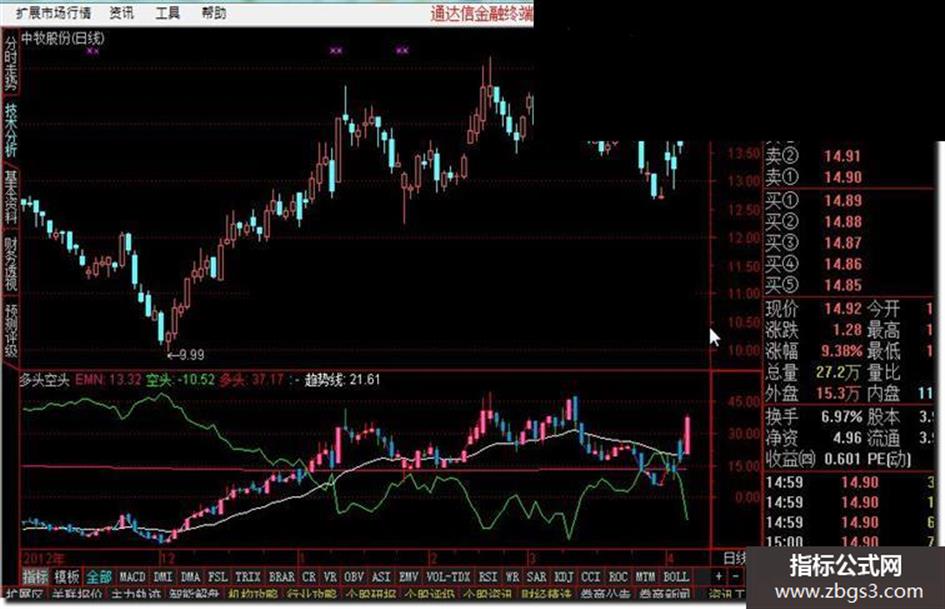945x609 pixels.
Task: Click the 总量 27.2万 value
Action: [x=838, y=372]
